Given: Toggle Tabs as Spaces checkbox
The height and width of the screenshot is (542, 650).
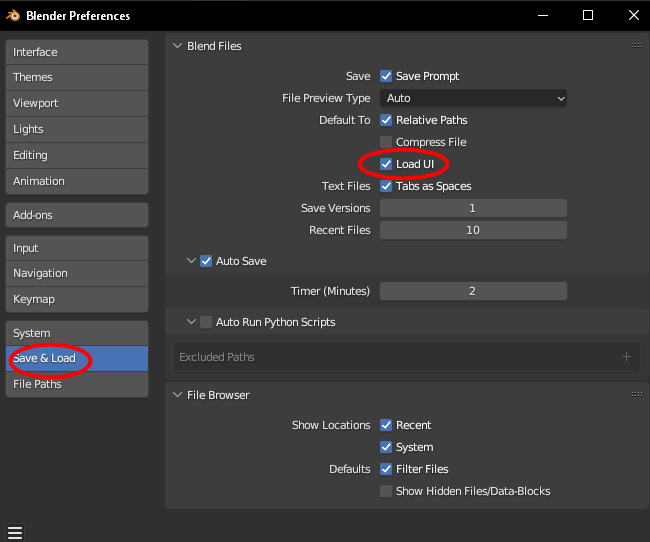Looking at the screenshot, I should 386,186.
